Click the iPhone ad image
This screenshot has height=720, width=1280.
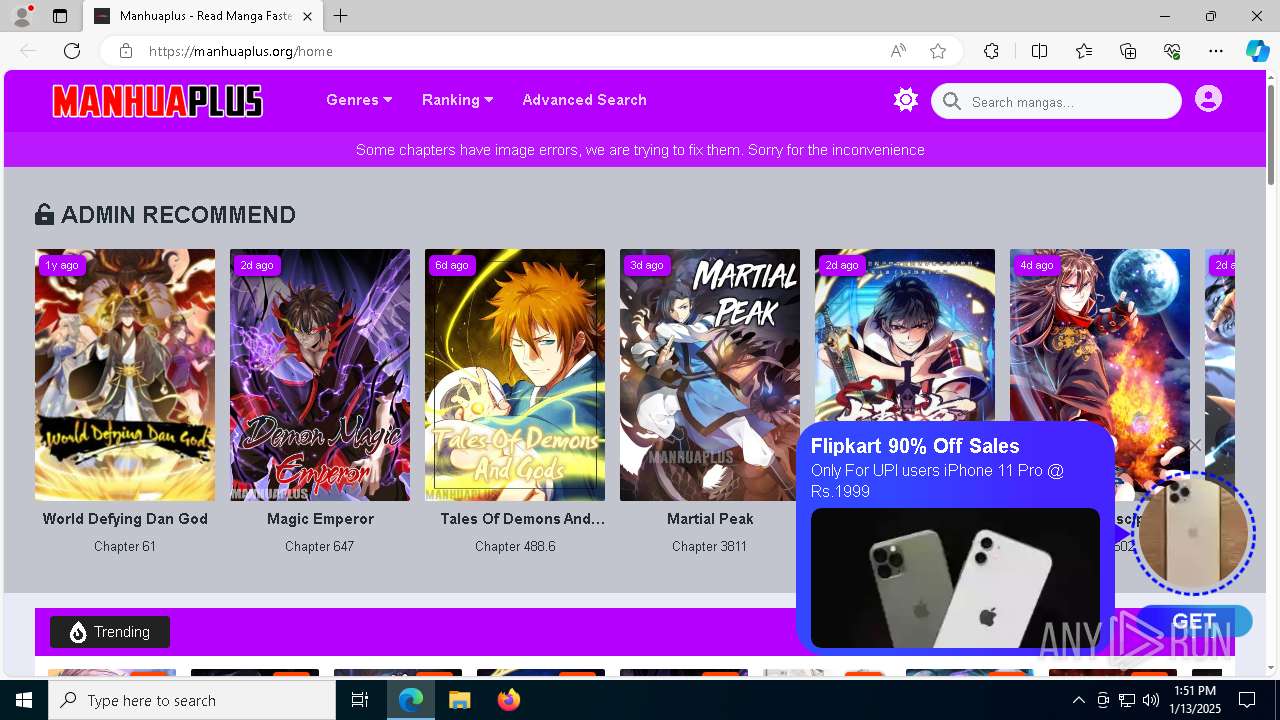coord(955,578)
